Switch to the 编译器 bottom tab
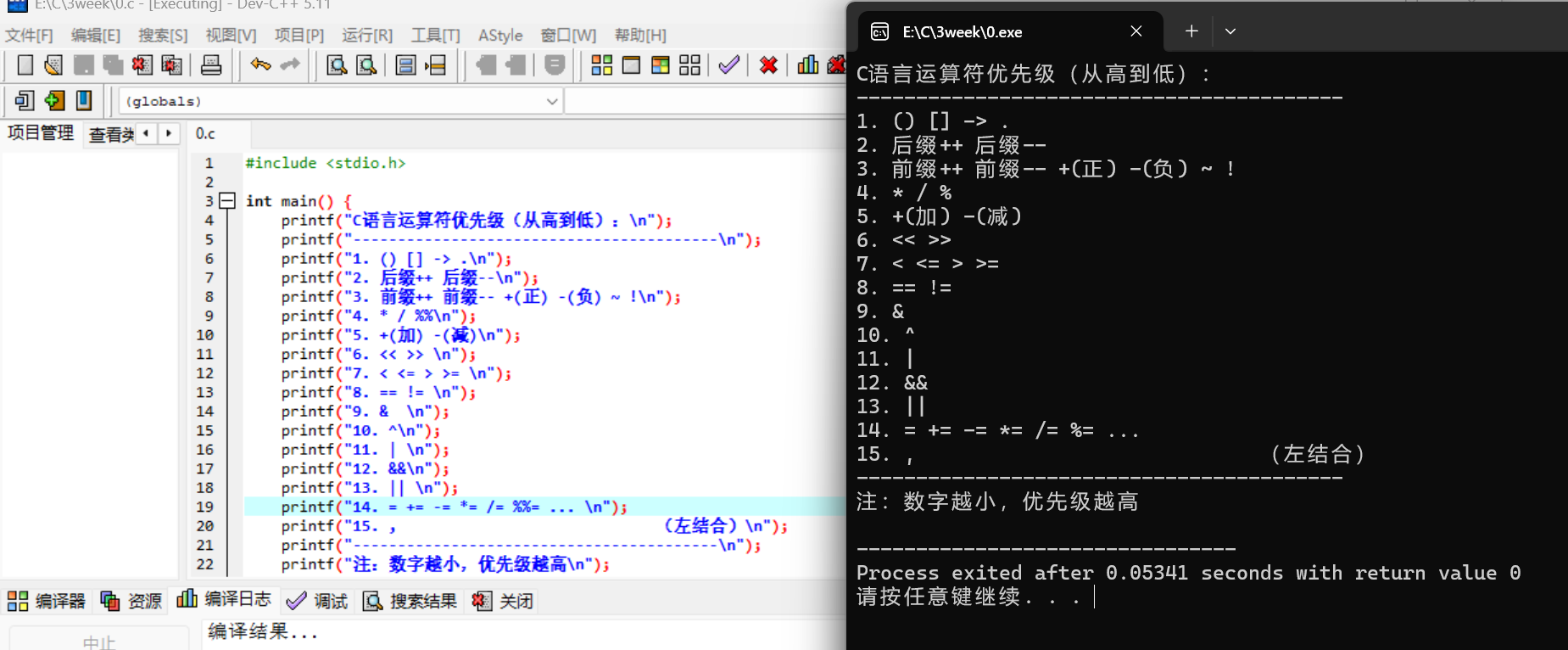1568x650 pixels. [47, 601]
